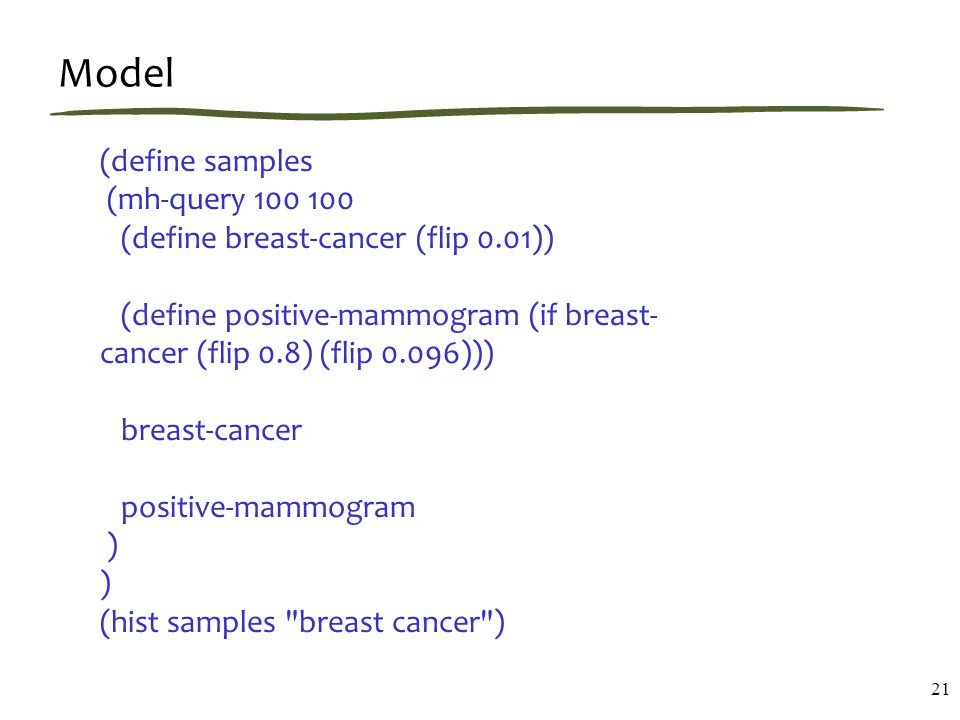Click the word 'samples' in the first code line
Viewport: 960px width, 720px height.
pos(258,163)
